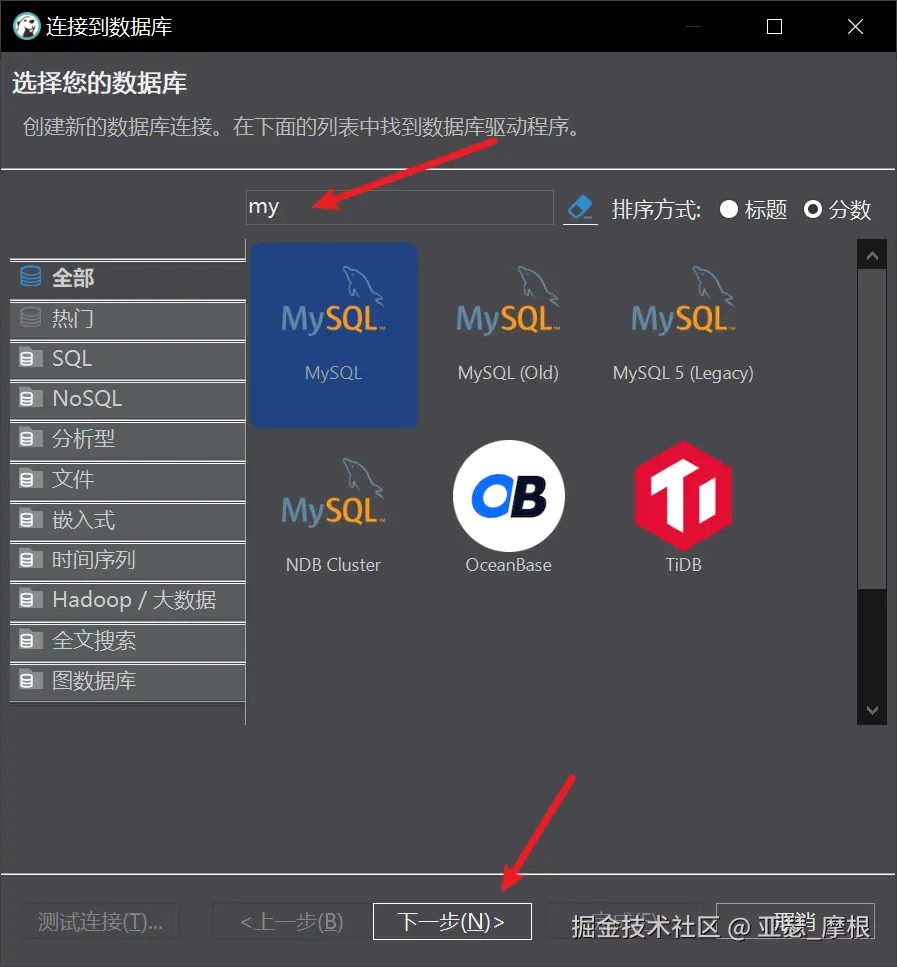Sort drivers by 标题 radio option
897x967 pixels.
click(753, 210)
